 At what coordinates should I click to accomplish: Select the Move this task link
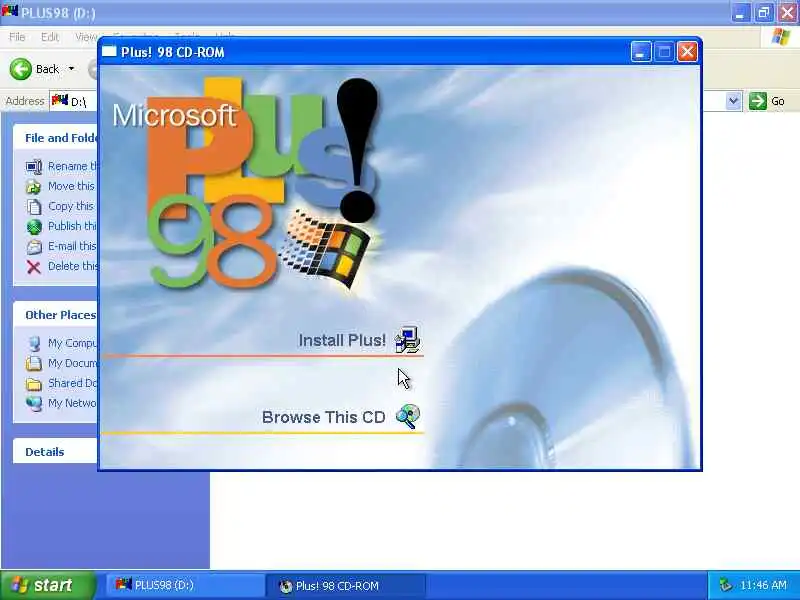pyautogui.click(x=72, y=186)
